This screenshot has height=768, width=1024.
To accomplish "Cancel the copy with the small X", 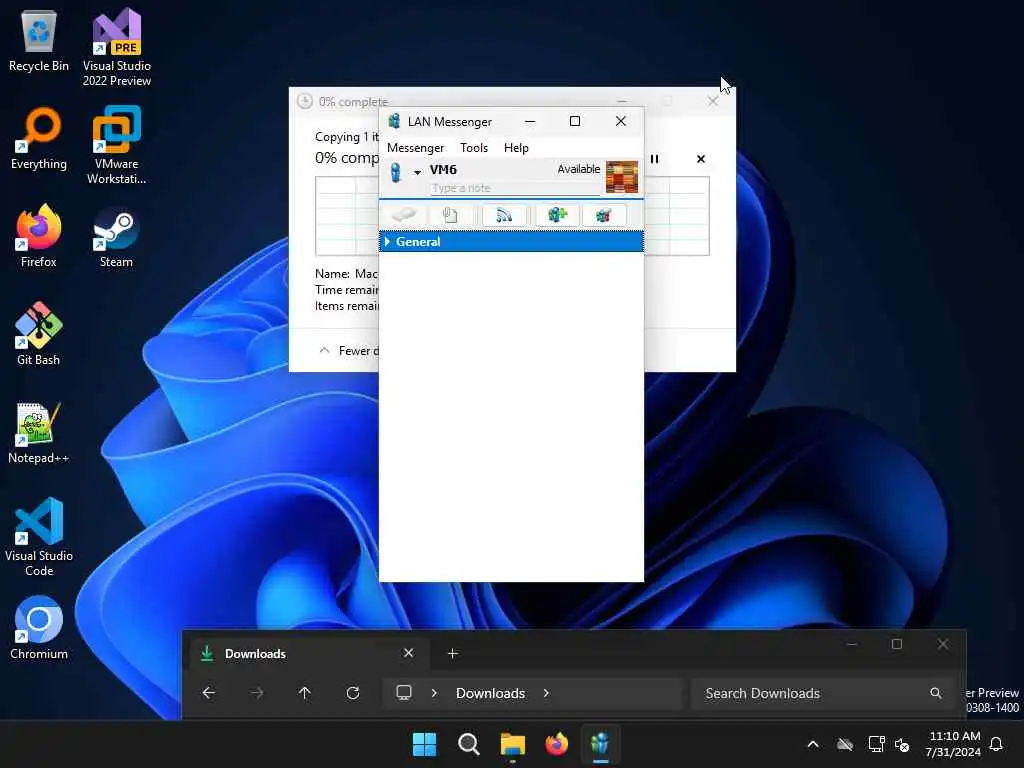I will [x=701, y=159].
